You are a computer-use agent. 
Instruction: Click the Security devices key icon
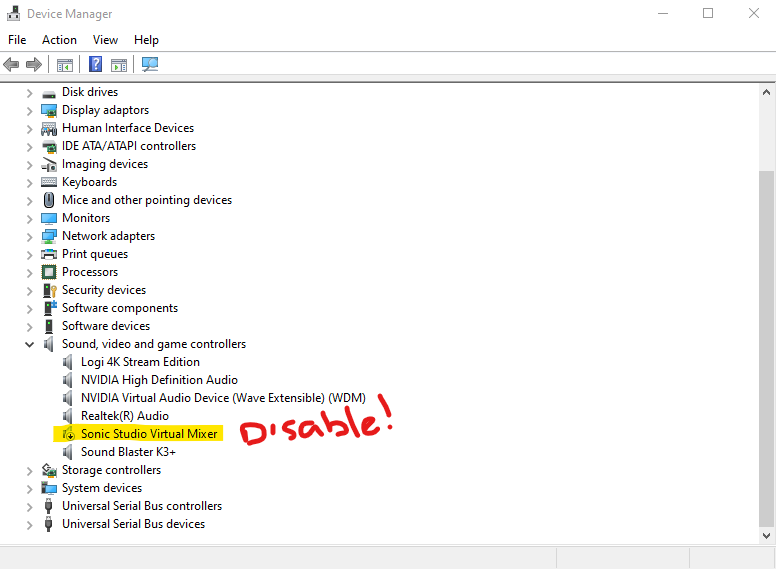(49, 290)
